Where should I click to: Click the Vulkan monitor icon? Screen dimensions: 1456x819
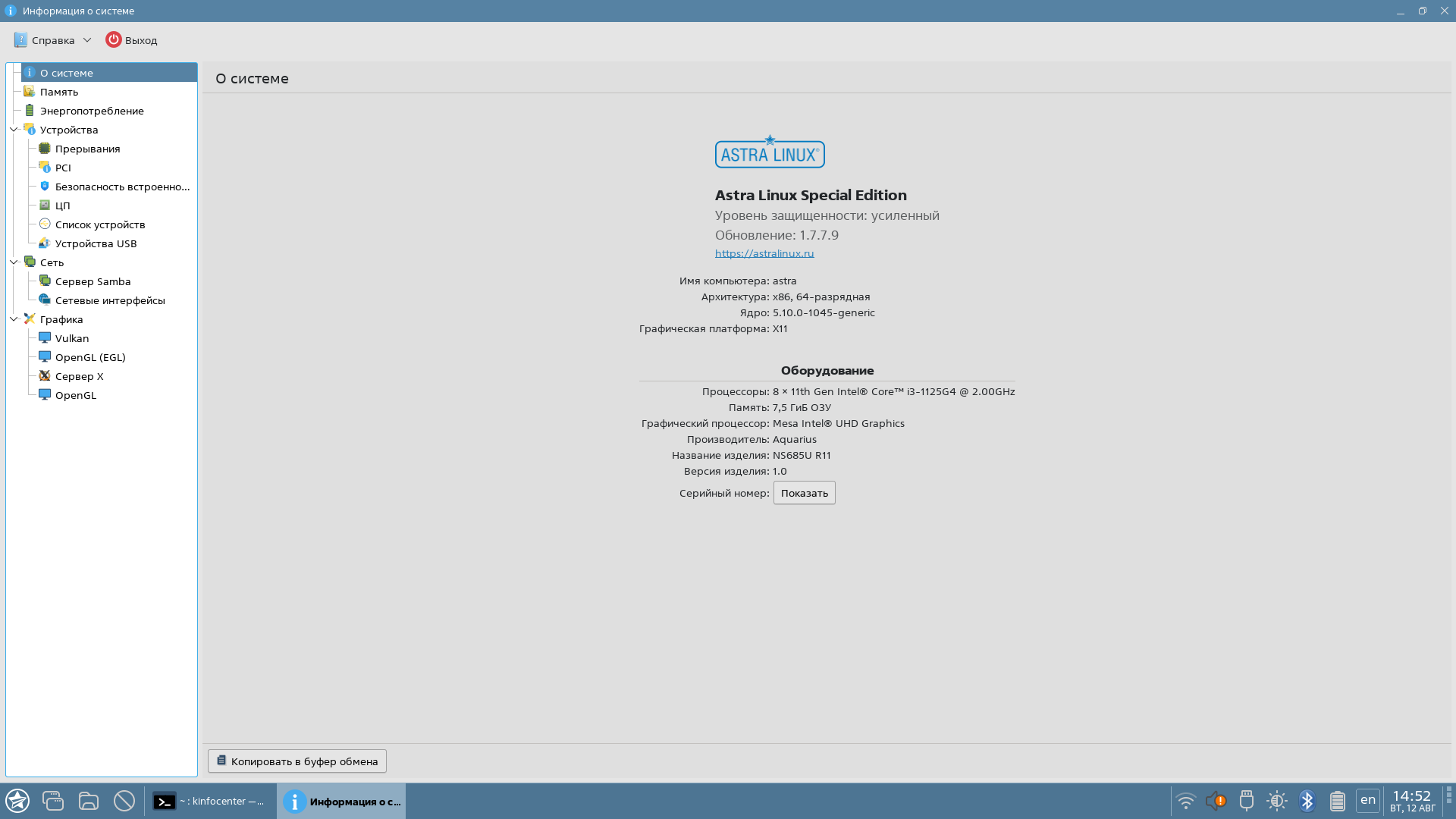point(45,338)
